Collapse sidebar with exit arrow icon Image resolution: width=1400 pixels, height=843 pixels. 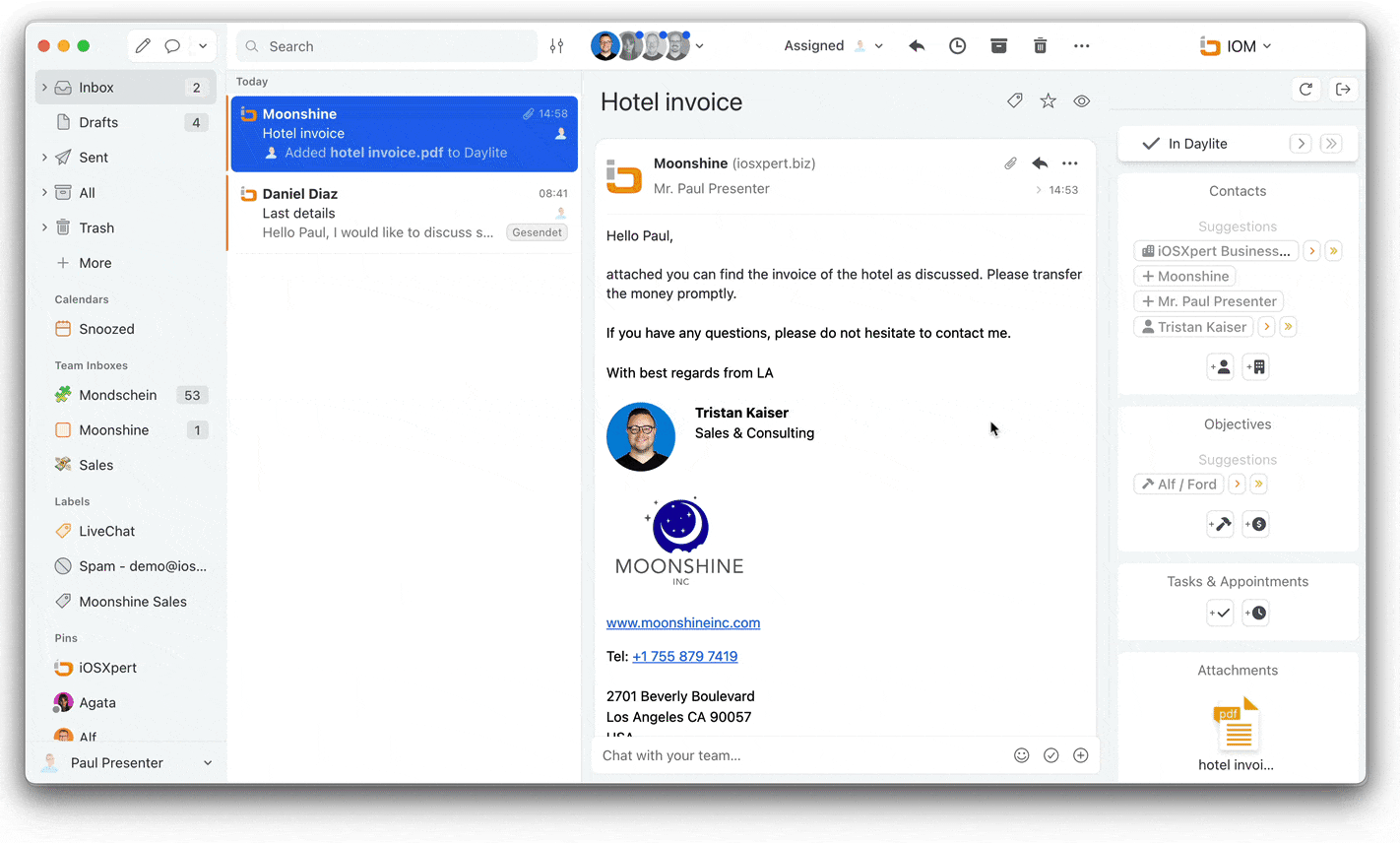pos(1343,90)
